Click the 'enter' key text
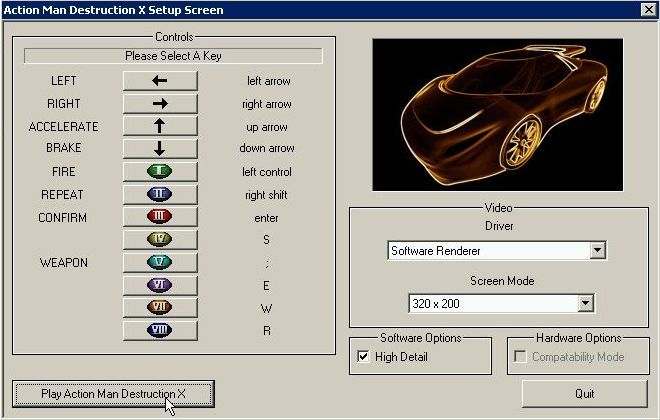 point(266,218)
